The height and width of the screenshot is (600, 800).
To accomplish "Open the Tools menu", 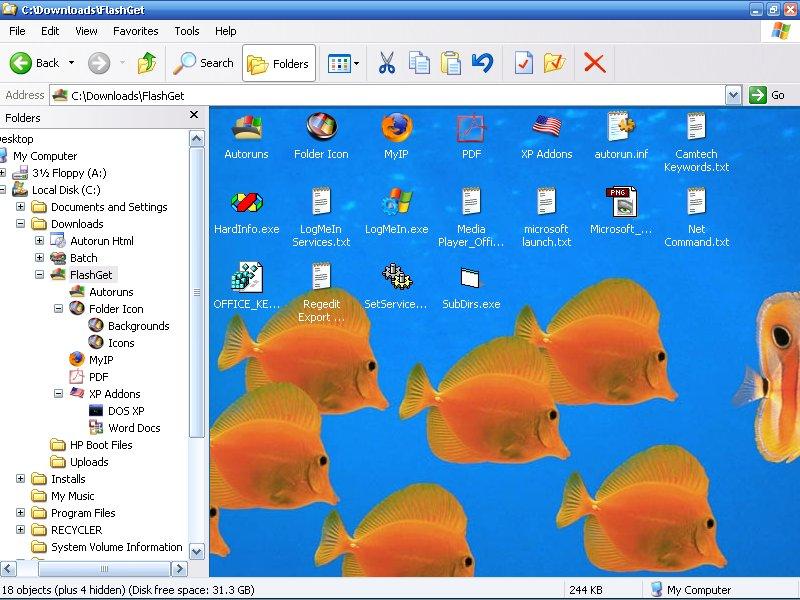I will click(x=187, y=31).
